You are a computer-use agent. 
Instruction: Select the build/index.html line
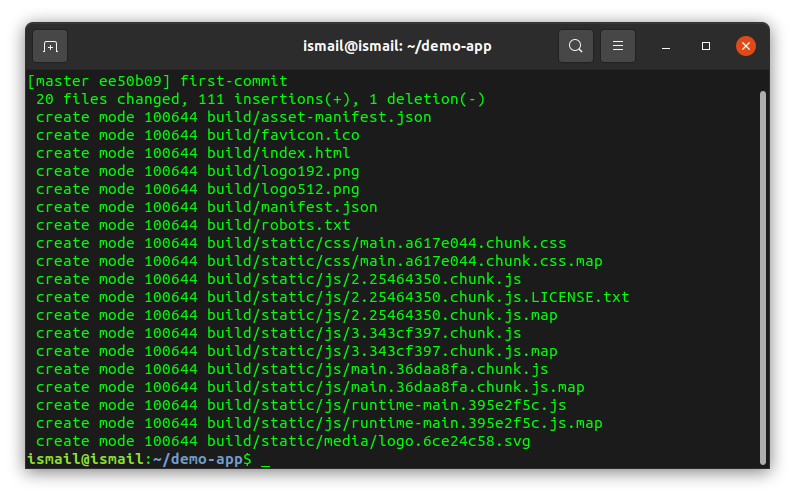click(x=278, y=153)
